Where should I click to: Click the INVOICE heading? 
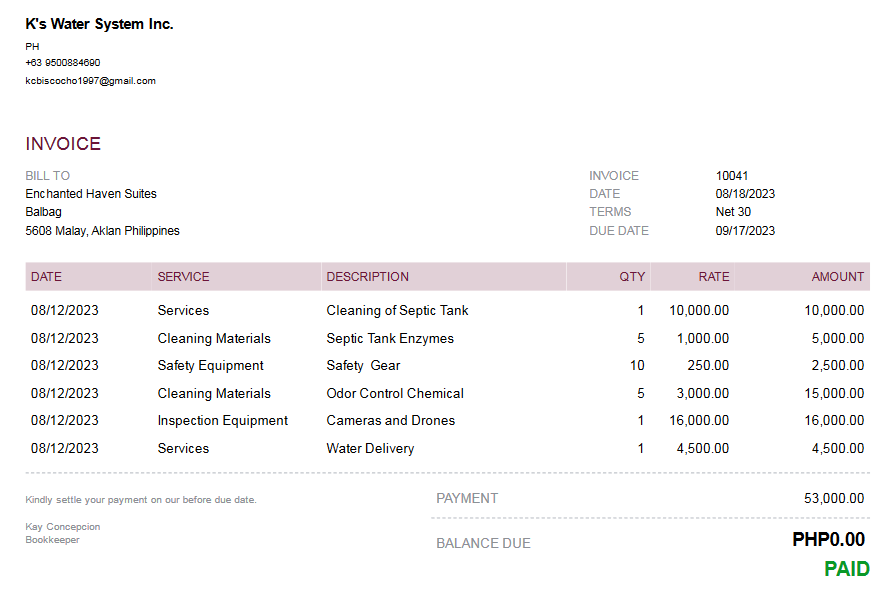click(63, 144)
